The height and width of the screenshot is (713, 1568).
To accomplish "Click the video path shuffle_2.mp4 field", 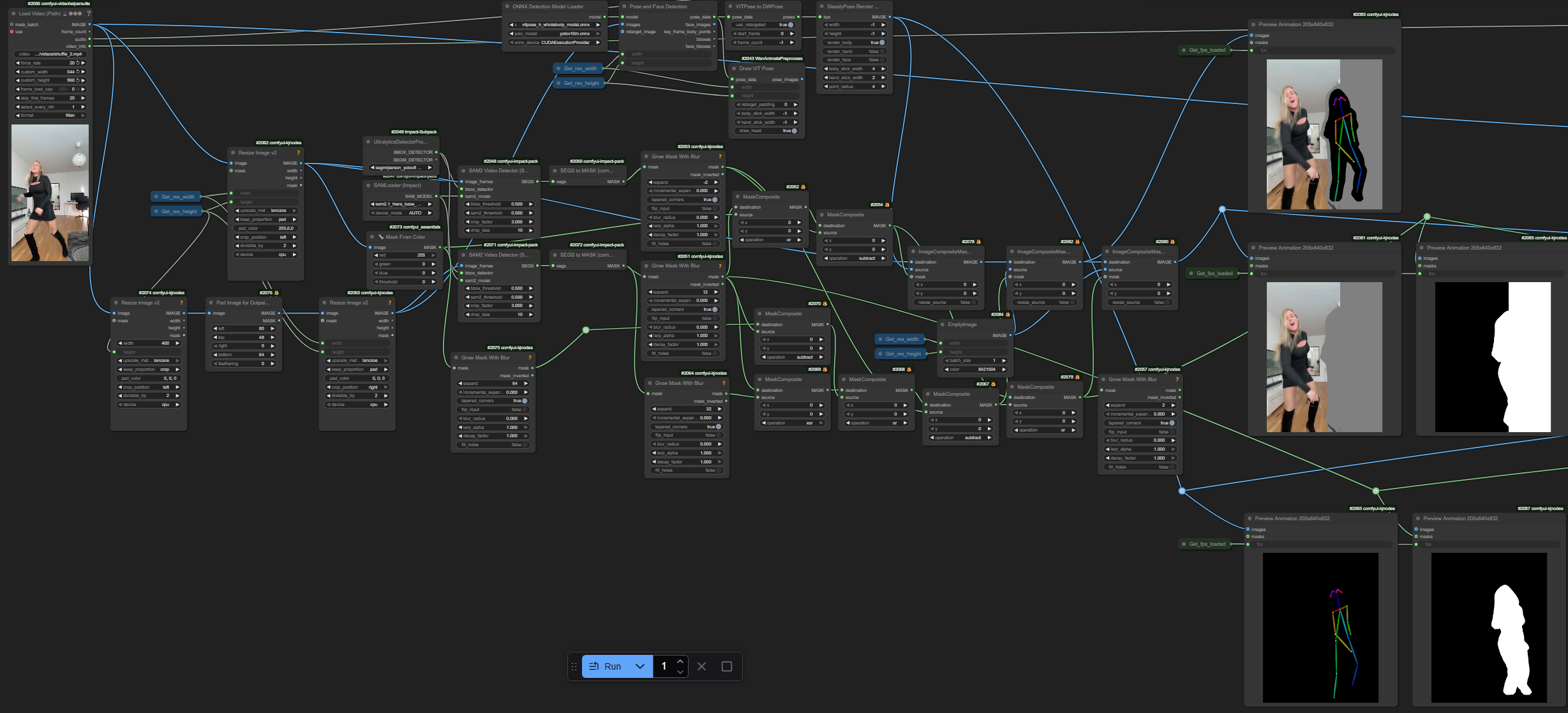I will point(50,54).
